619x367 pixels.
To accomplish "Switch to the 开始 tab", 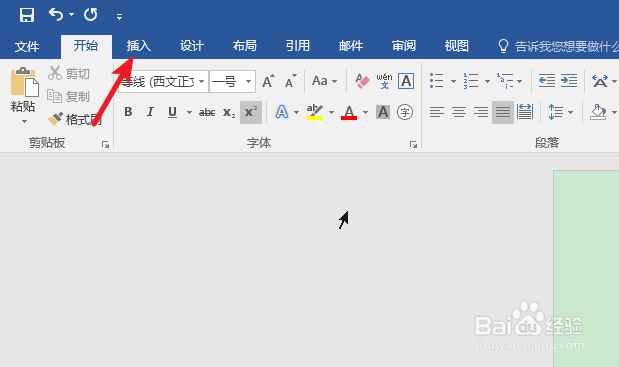I will 86,46.
